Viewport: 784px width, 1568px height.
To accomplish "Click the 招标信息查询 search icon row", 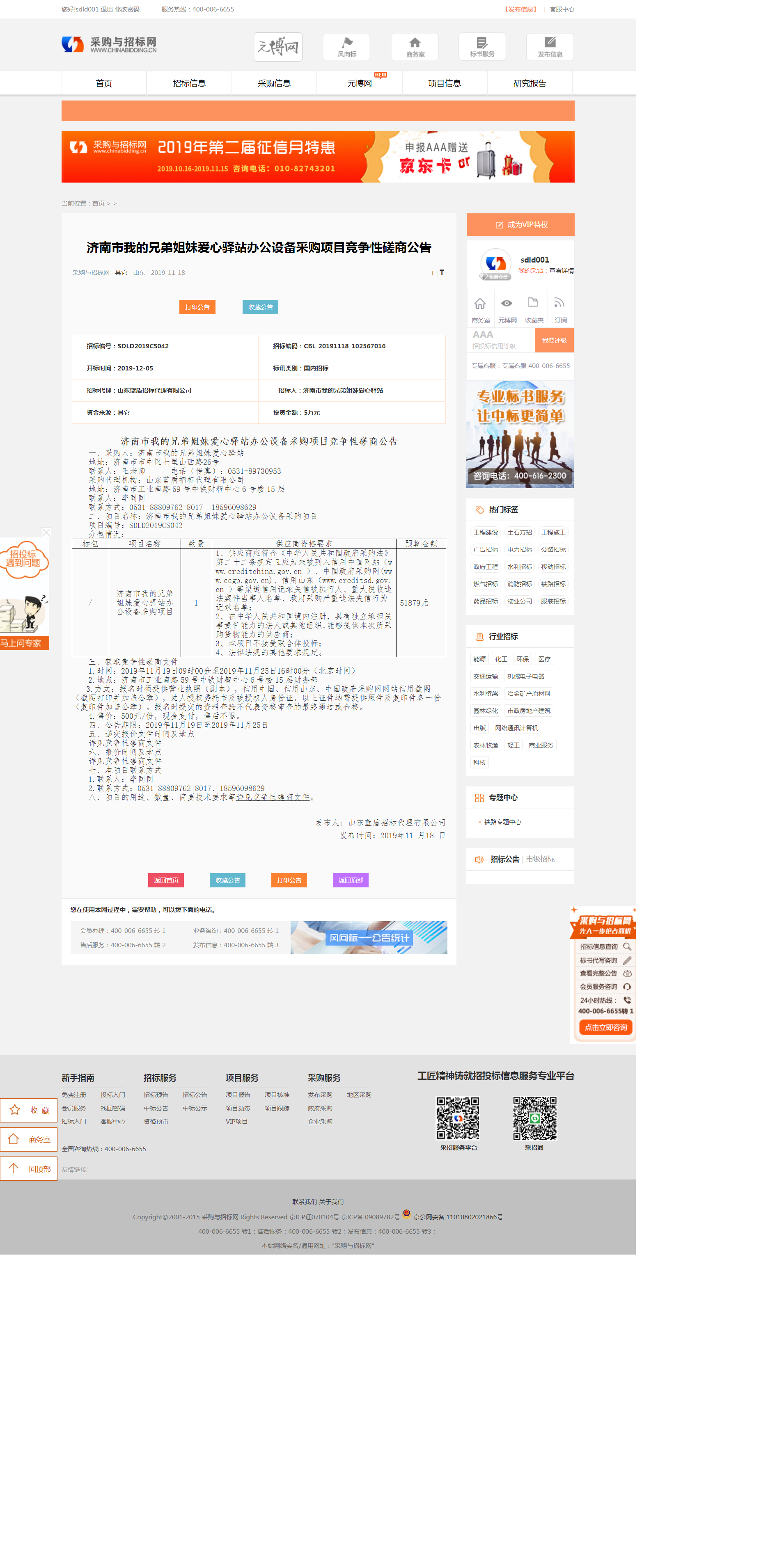I will click(x=605, y=946).
